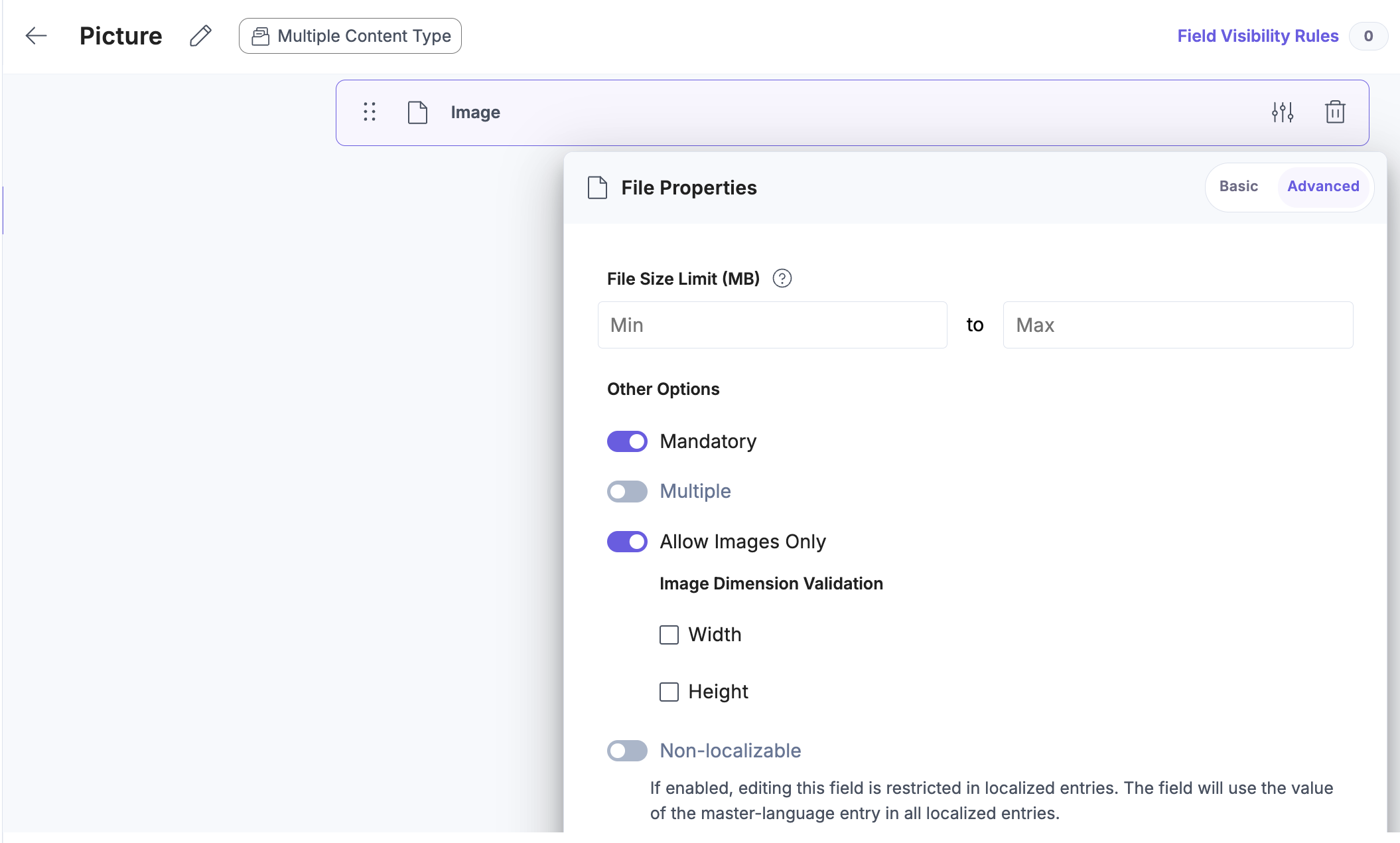Click the file icon next to Image
Image resolution: width=1400 pixels, height=843 pixels.
click(417, 112)
